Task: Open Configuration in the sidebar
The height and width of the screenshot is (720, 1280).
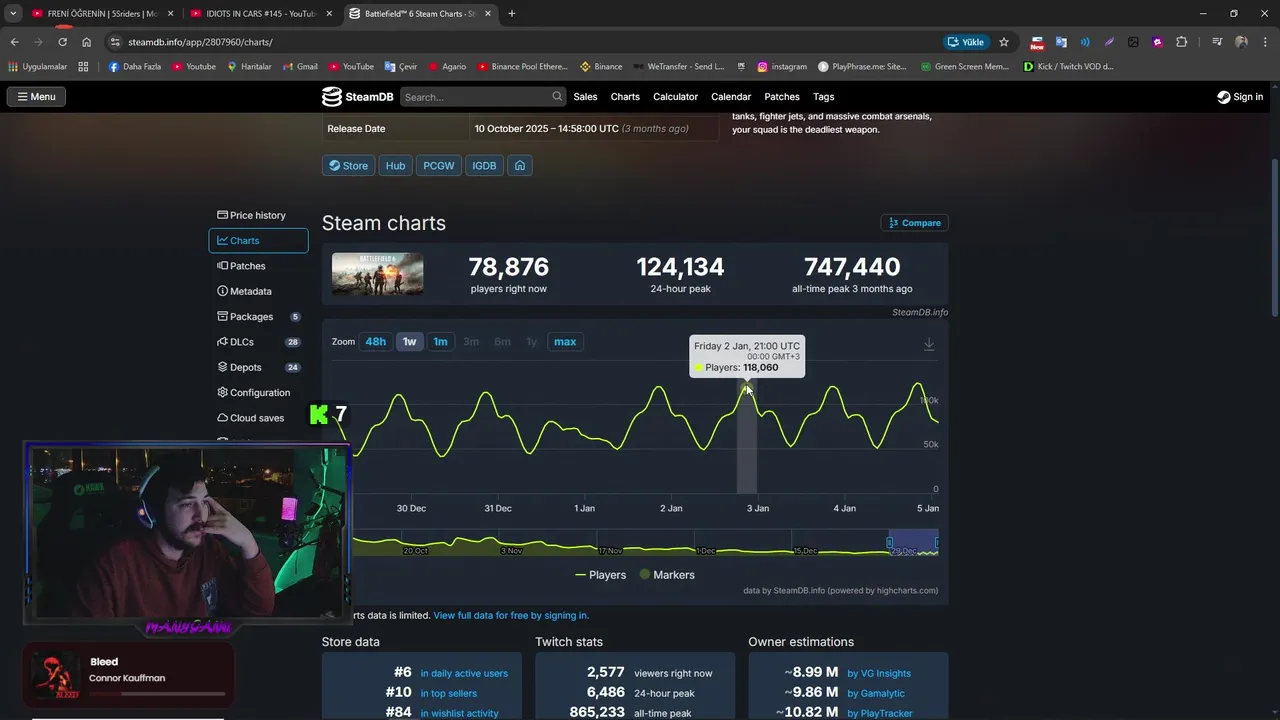Action: 258,393
